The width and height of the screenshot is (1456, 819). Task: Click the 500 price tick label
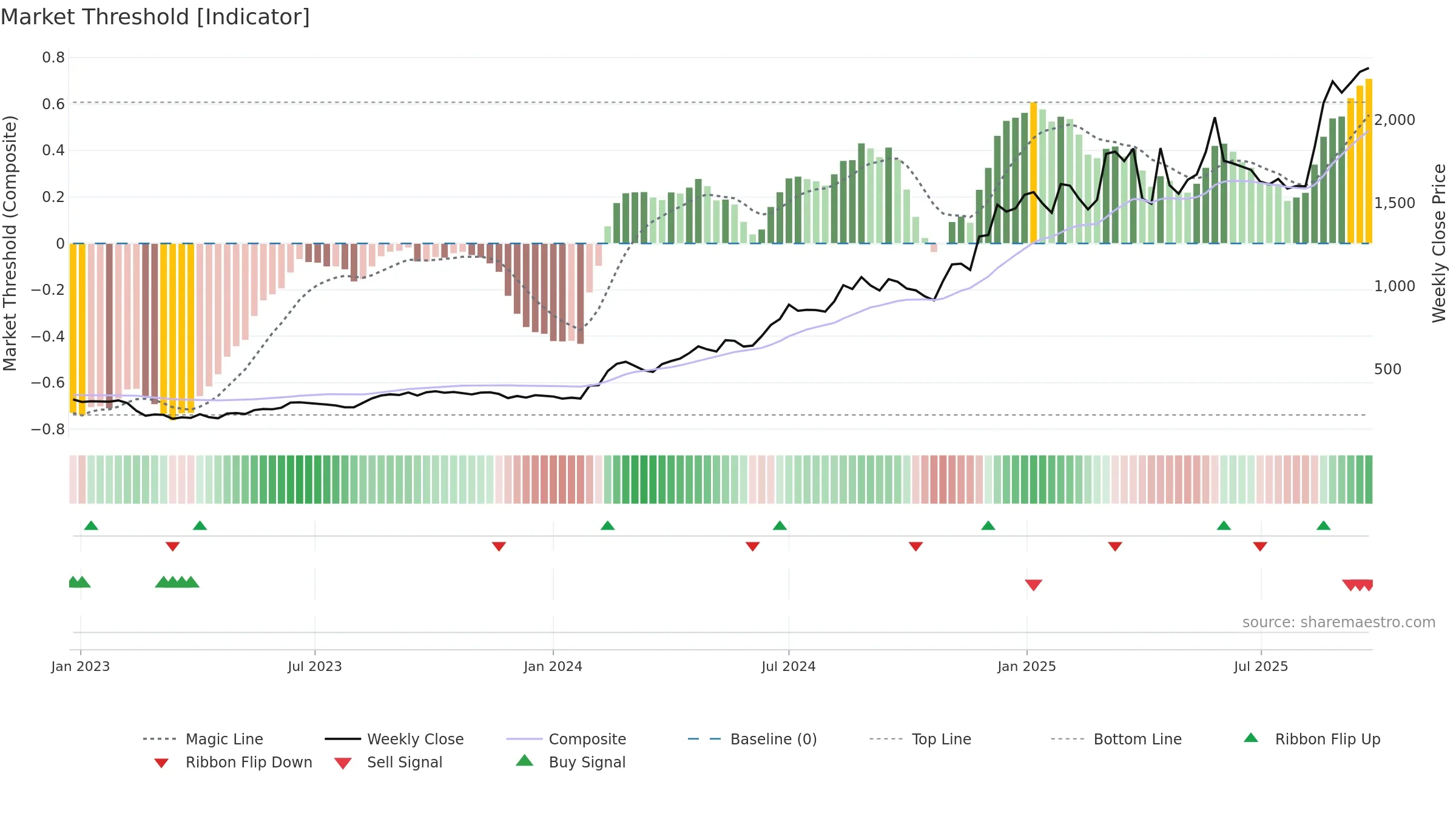(1388, 369)
